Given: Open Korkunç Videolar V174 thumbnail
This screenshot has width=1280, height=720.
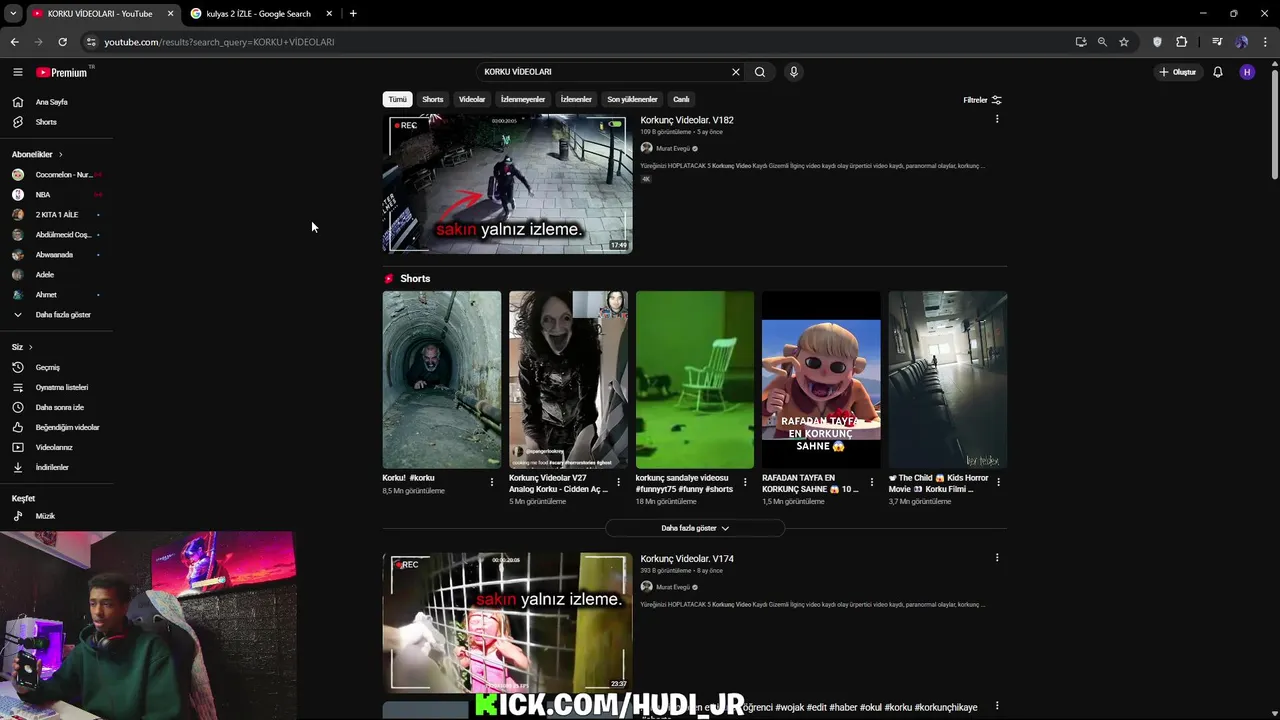Looking at the screenshot, I should (x=507, y=622).
